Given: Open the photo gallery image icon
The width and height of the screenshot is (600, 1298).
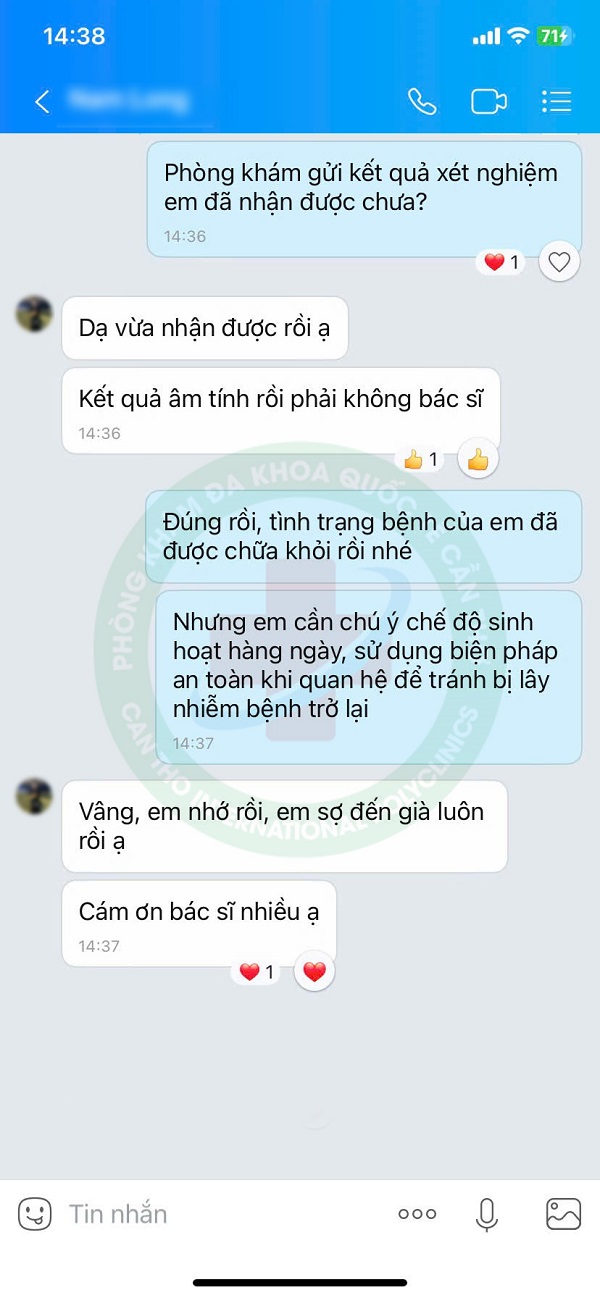Looking at the screenshot, I should (564, 1214).
